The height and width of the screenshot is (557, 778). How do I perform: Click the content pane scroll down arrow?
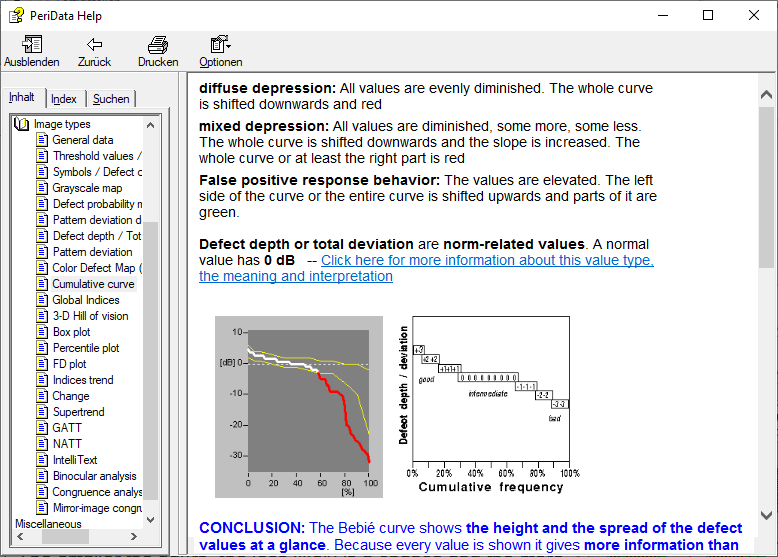(766, 515)
